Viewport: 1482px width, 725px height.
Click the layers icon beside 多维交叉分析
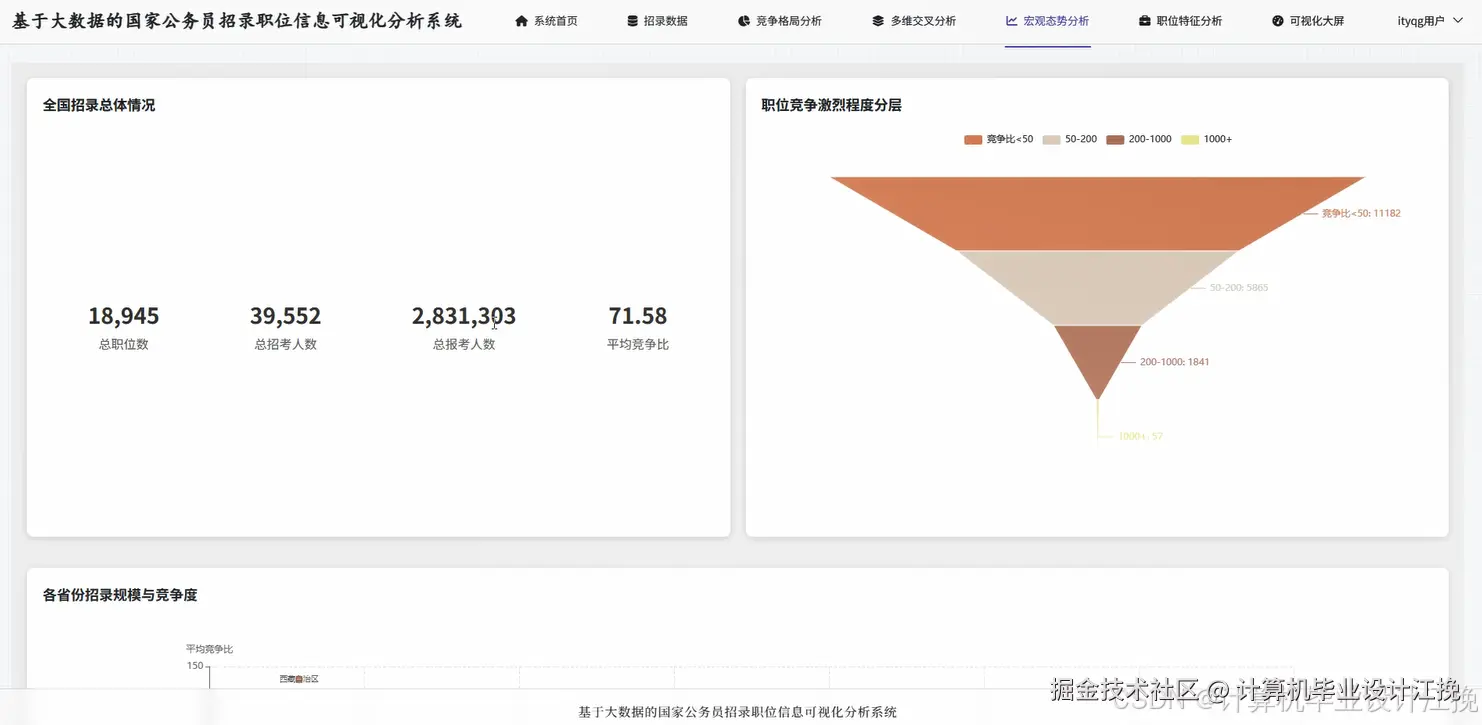(878, 21)
